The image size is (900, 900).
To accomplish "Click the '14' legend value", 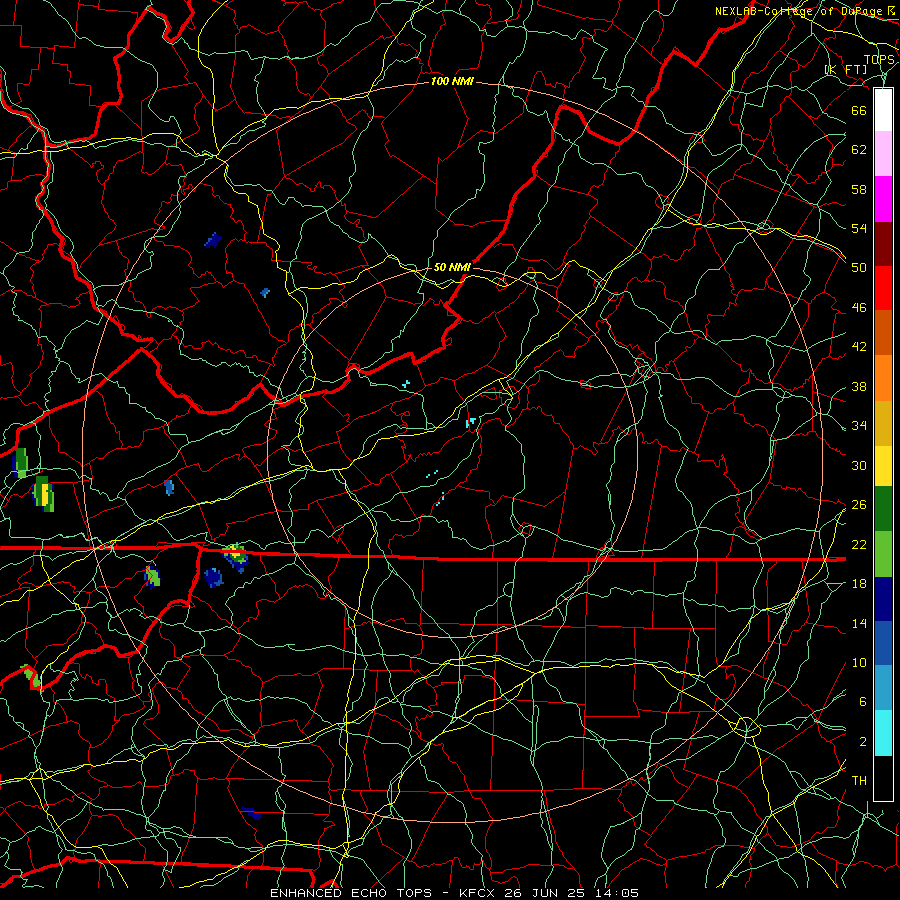I will pyautogui.click(x=859, y=623).
